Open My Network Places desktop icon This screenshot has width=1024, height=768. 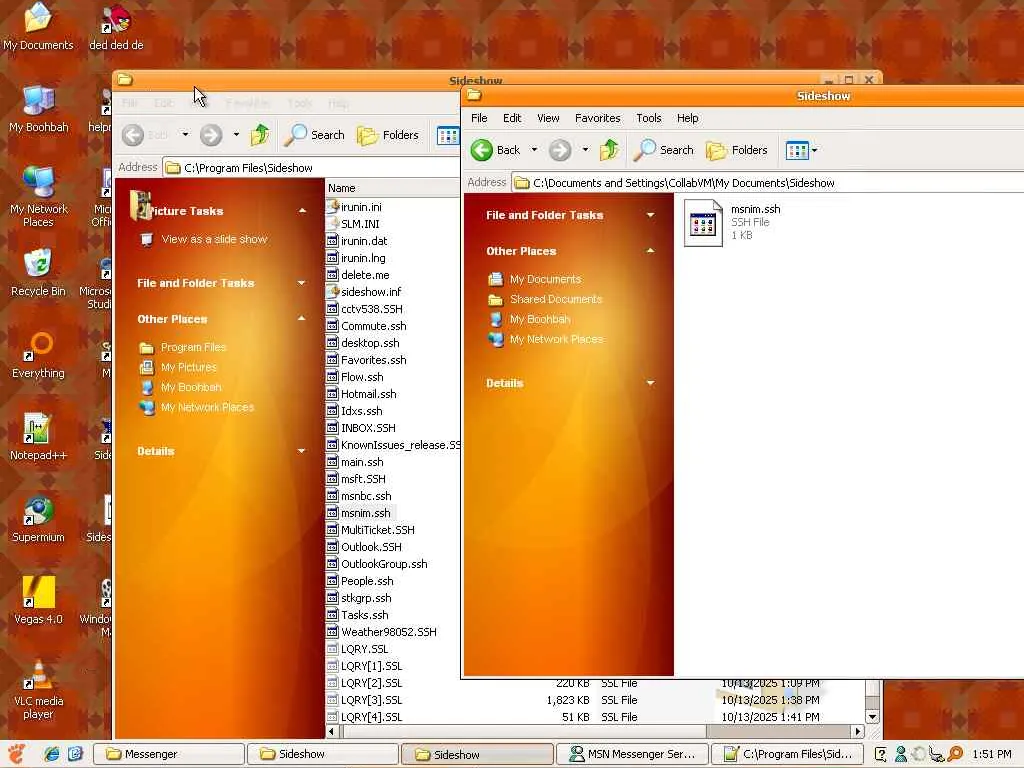[39, 197]
